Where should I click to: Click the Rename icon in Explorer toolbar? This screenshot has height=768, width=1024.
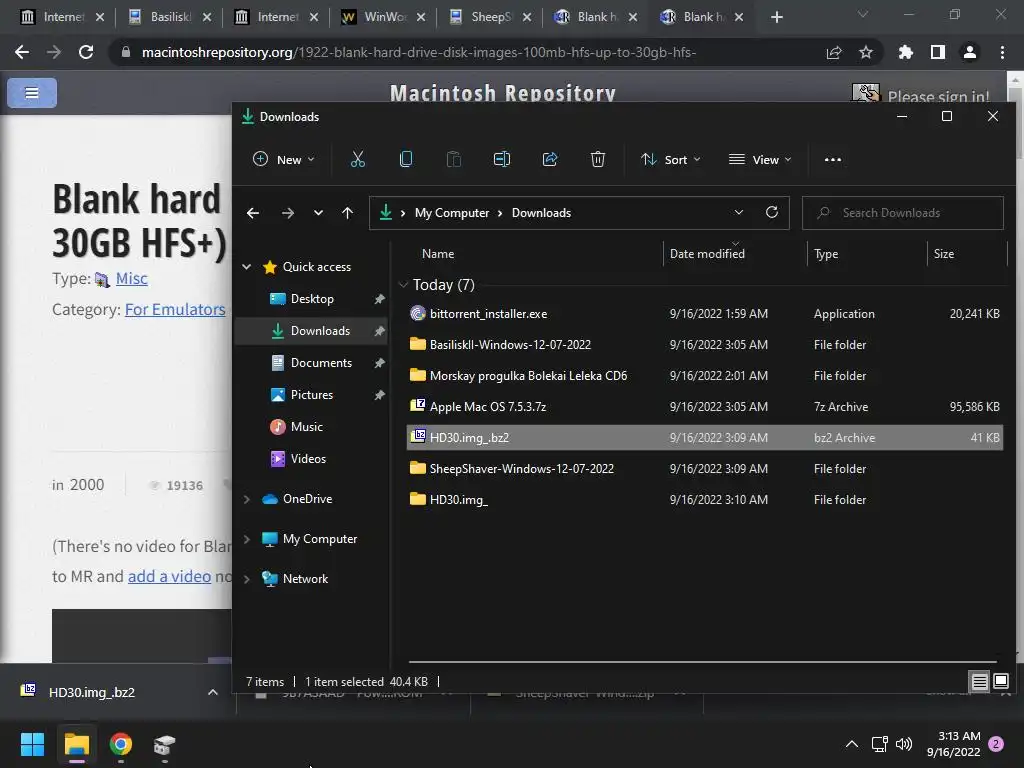point(502,159)
